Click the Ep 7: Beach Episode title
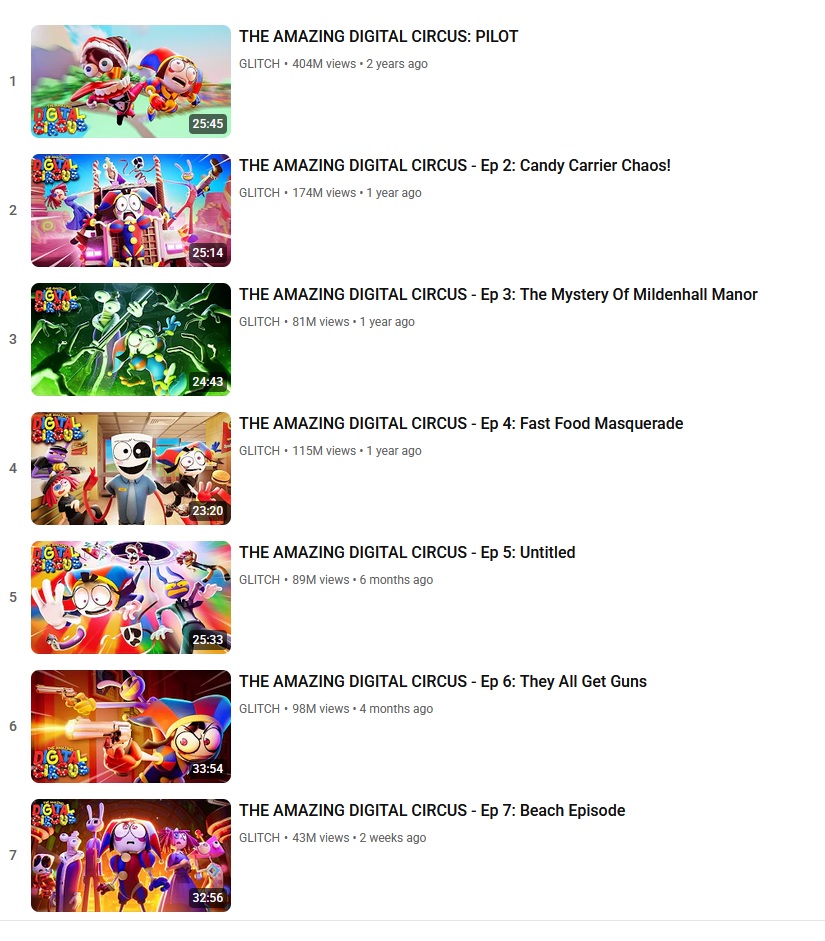 click(x=432, y=811)
